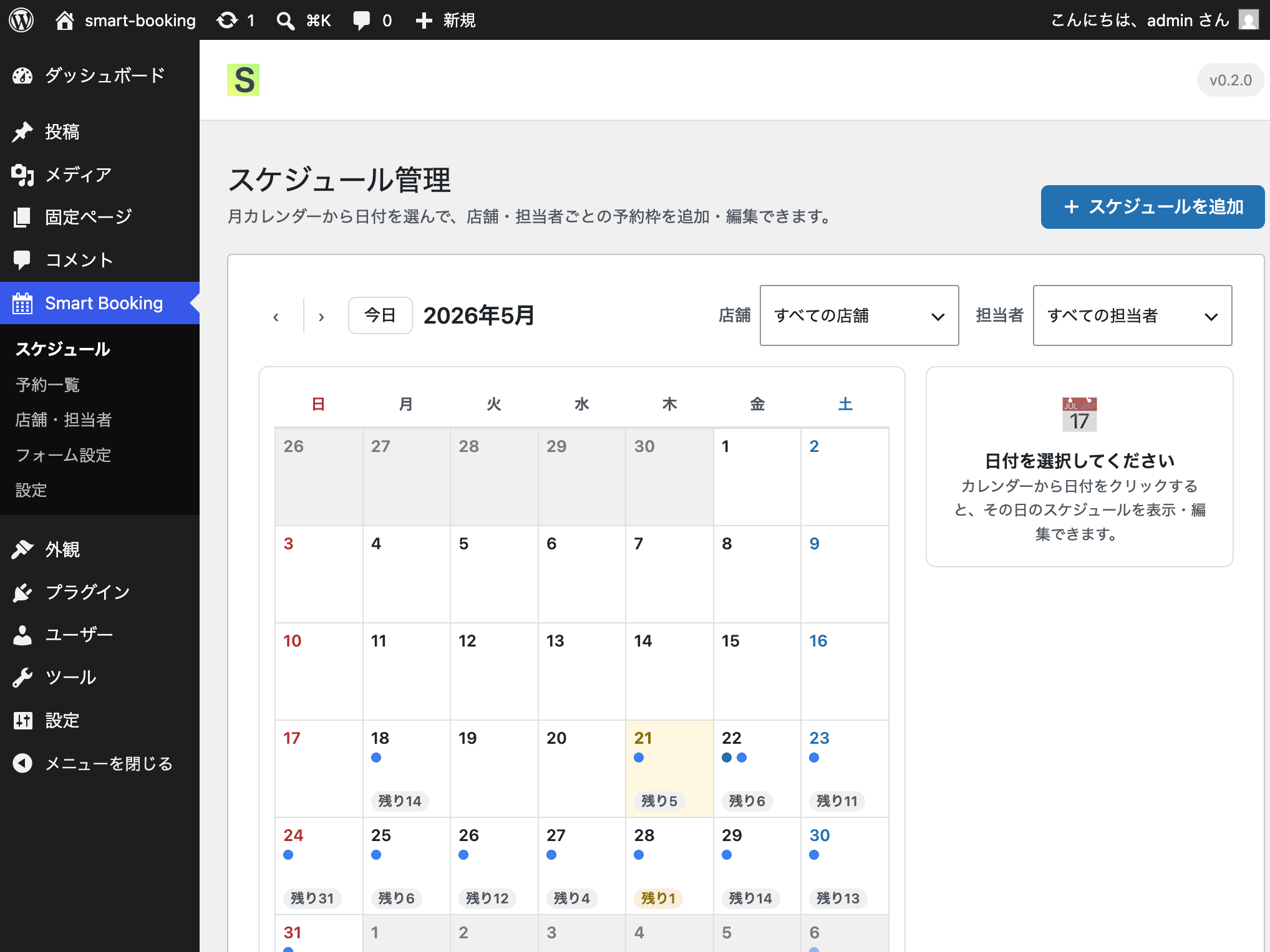Viewport: 1270px width, 952px height.
Task: Collapse sidebar via メニューを閉じる
Action: [100, 763]
